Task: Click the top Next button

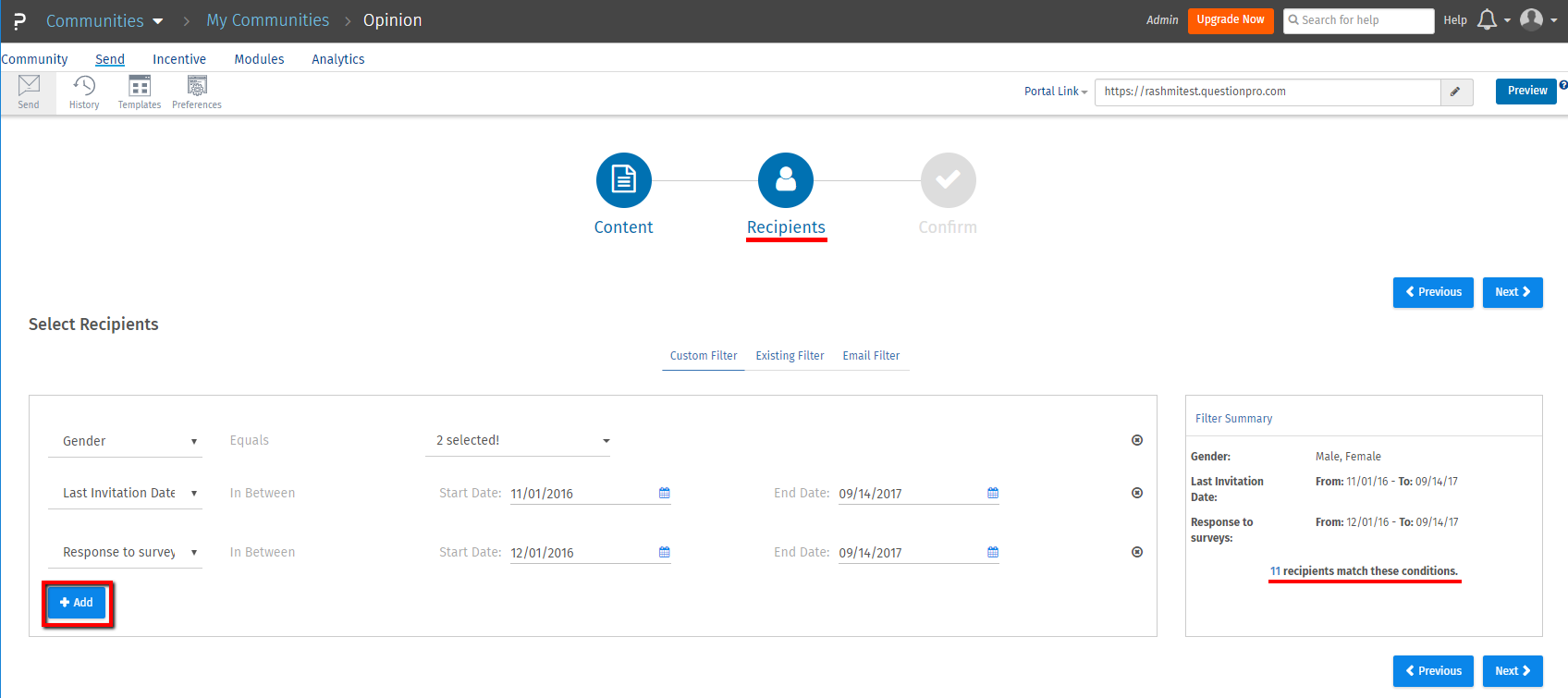Action: click(1512, 292)
